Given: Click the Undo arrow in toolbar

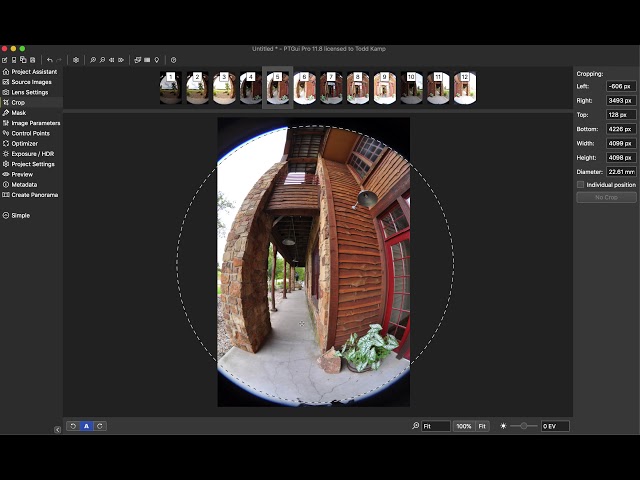Looking at the screenshot, I should pyautogui.click(x=50, y=60).
